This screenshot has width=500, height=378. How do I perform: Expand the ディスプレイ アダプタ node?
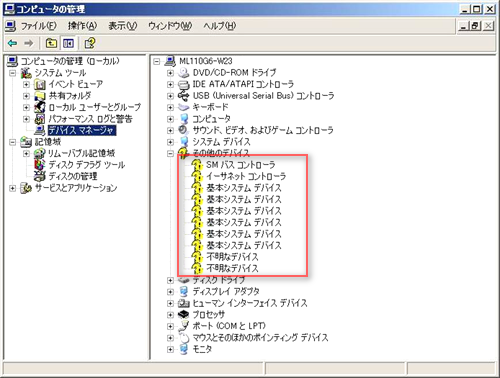[170, 292]
